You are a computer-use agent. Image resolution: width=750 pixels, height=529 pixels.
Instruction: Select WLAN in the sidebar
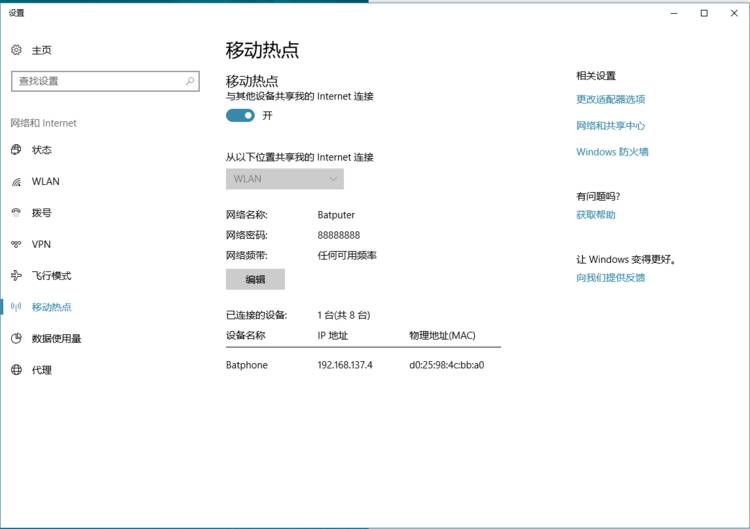tap(45, 181)
